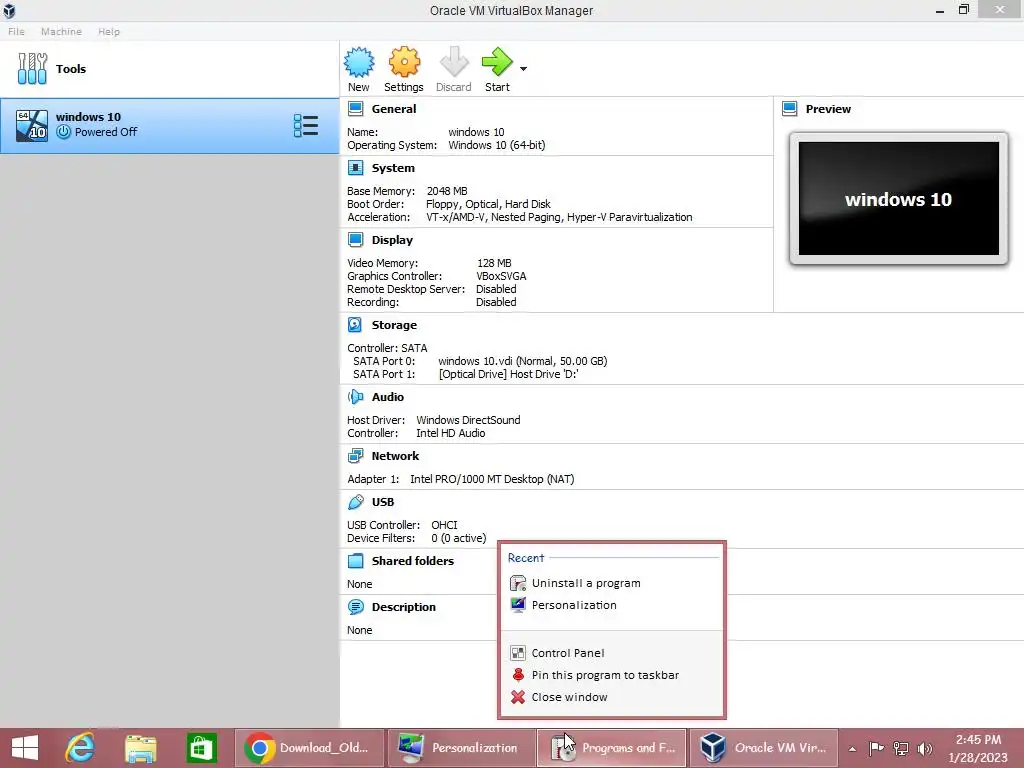
Task: Click the Preview panel icon
Action: 790,108
